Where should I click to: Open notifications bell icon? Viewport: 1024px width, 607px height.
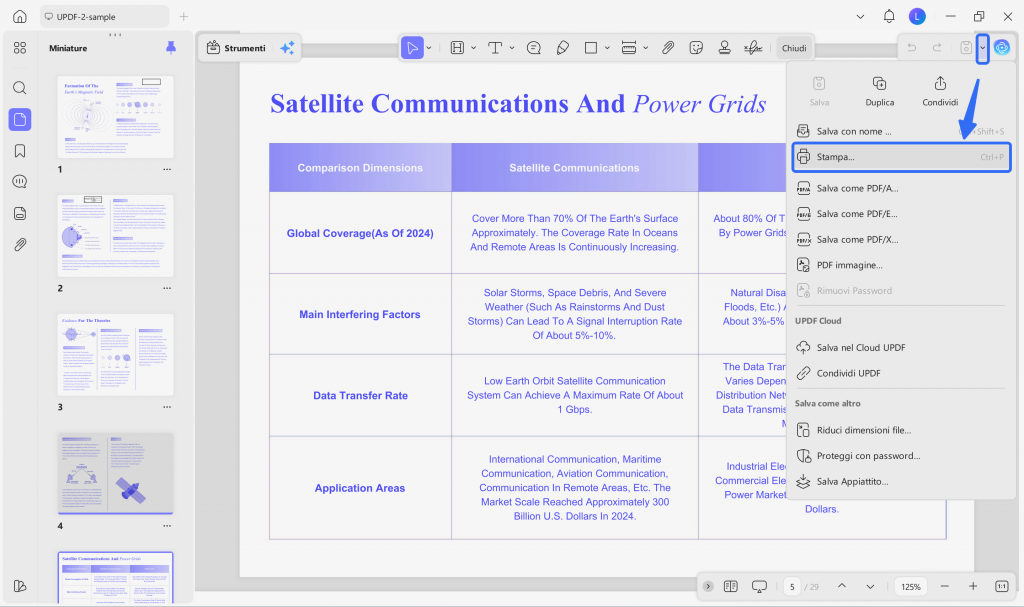[x=889, y=16]
